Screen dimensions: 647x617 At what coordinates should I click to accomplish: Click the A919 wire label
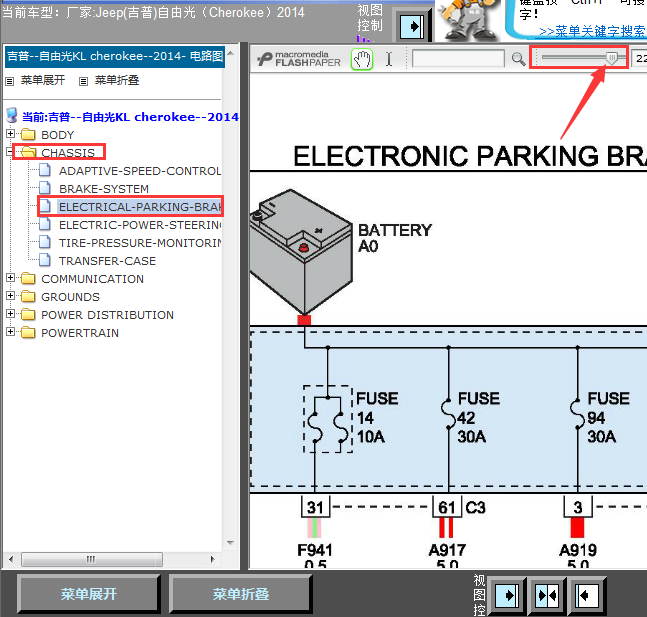pyautogui.click(x=578, y=550)
